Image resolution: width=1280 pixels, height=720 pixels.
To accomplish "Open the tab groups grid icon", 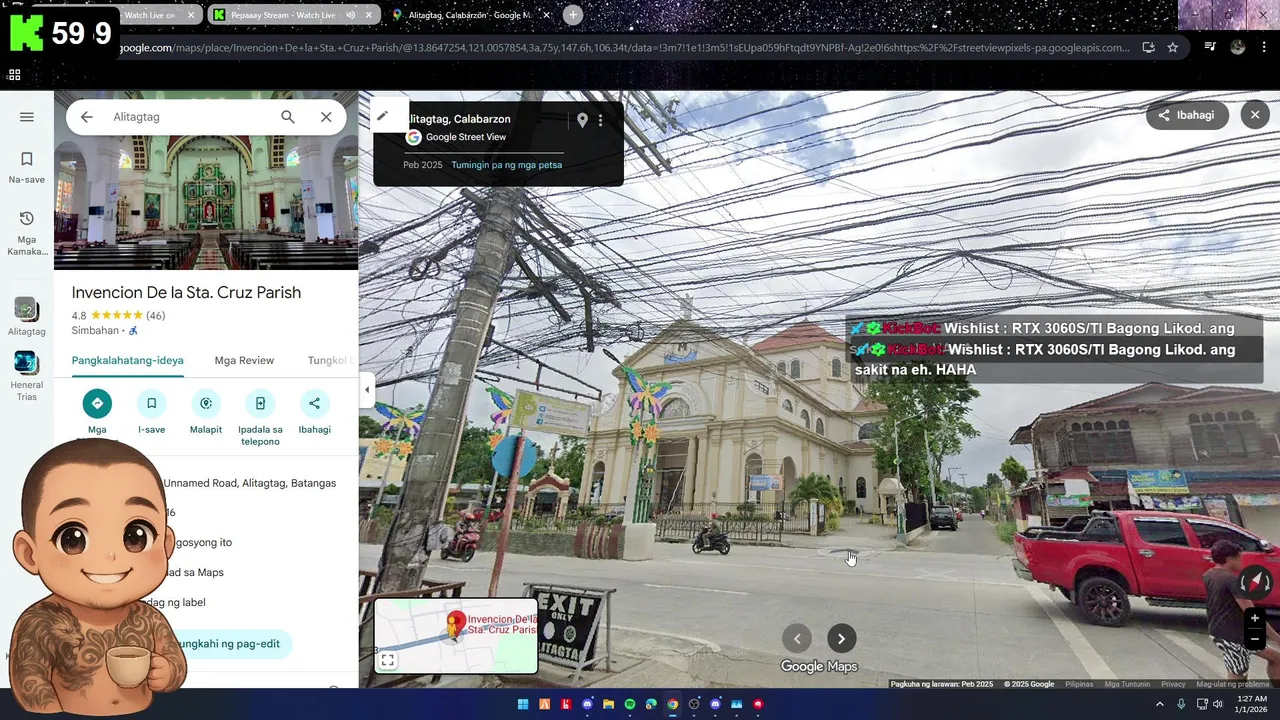I will point(14,75).
